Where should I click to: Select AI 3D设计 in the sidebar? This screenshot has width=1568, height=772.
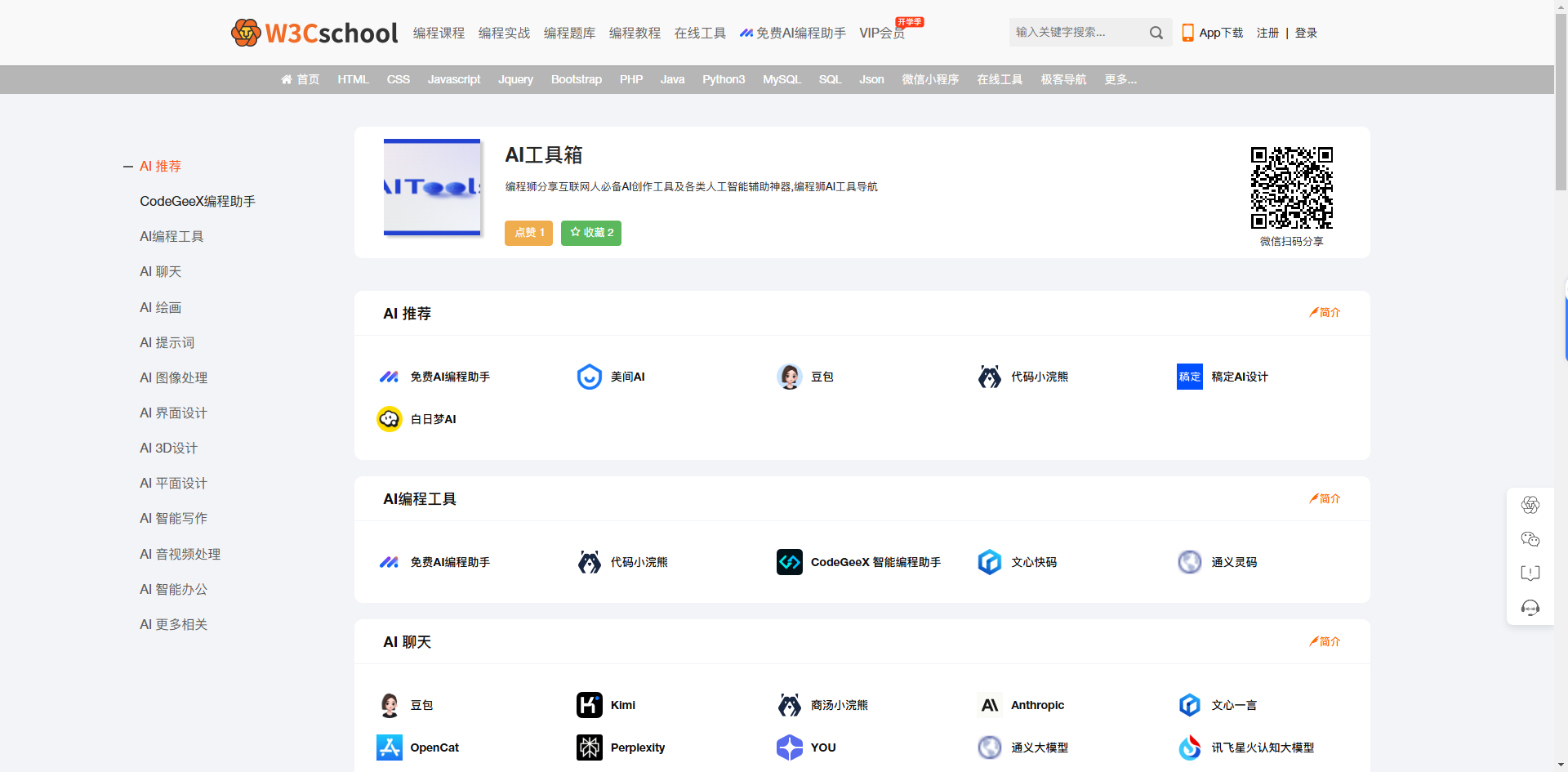[x=168, y=448]
